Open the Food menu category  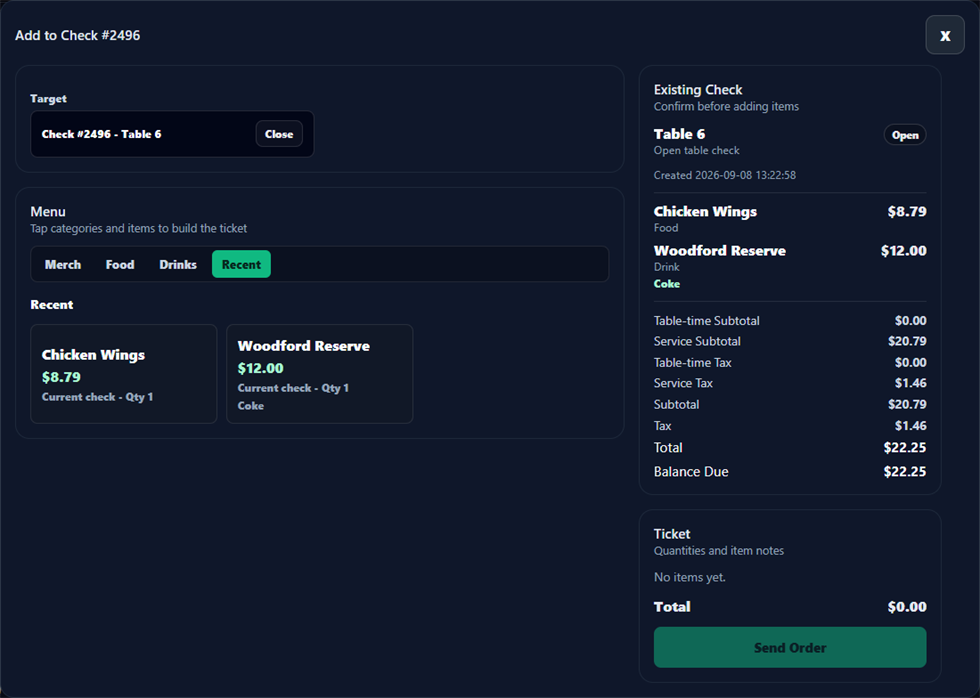click(120, 264)
